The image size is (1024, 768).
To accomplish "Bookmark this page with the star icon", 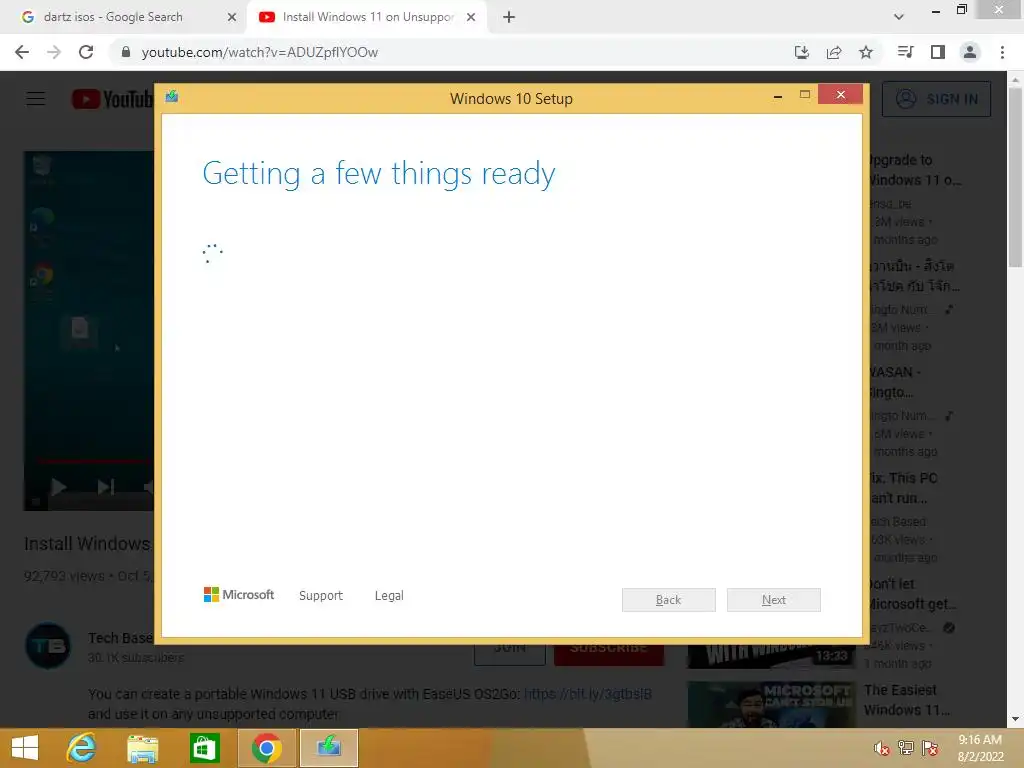I will [866, 52].
